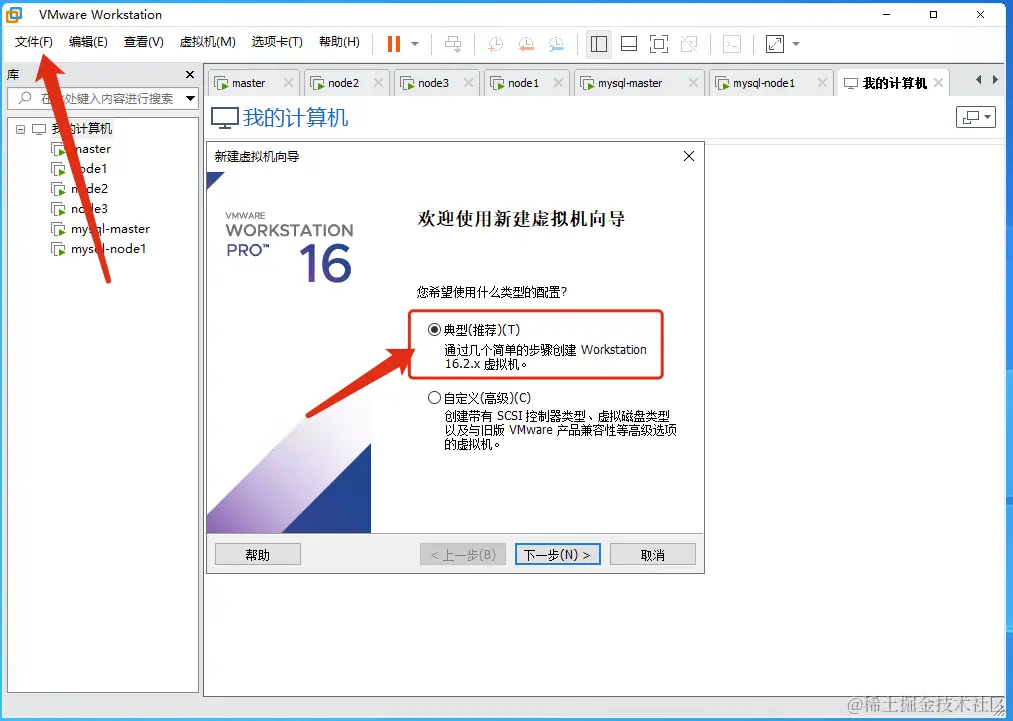Collapse the 我的计算机 tree node
This screenshot has width=1013, height=721.
21,129
